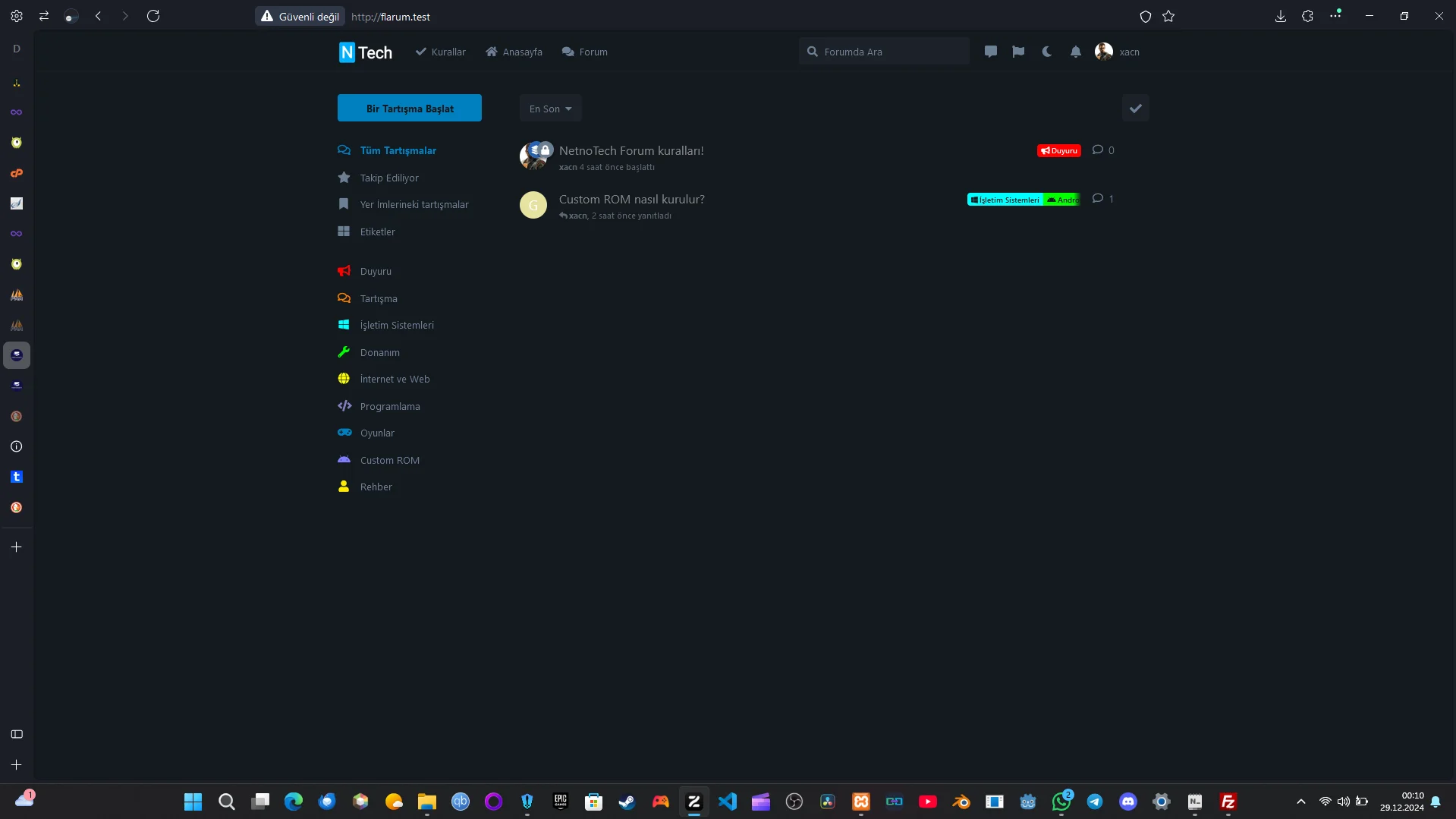Click Bir Tartışma Başlat button
1456x819 pixels.
point(410,108)
